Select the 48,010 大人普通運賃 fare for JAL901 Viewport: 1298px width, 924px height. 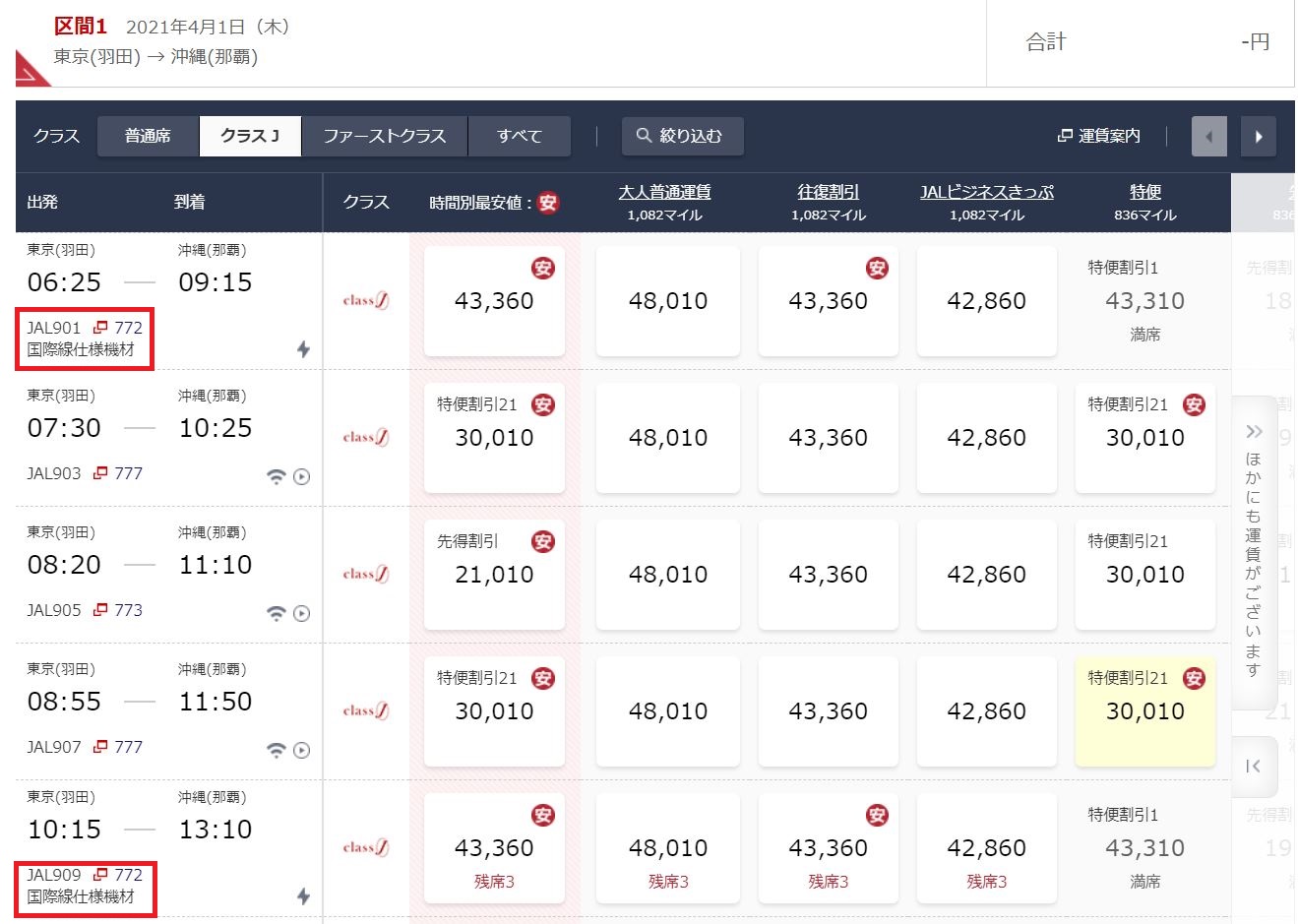(x=668, y=301)
